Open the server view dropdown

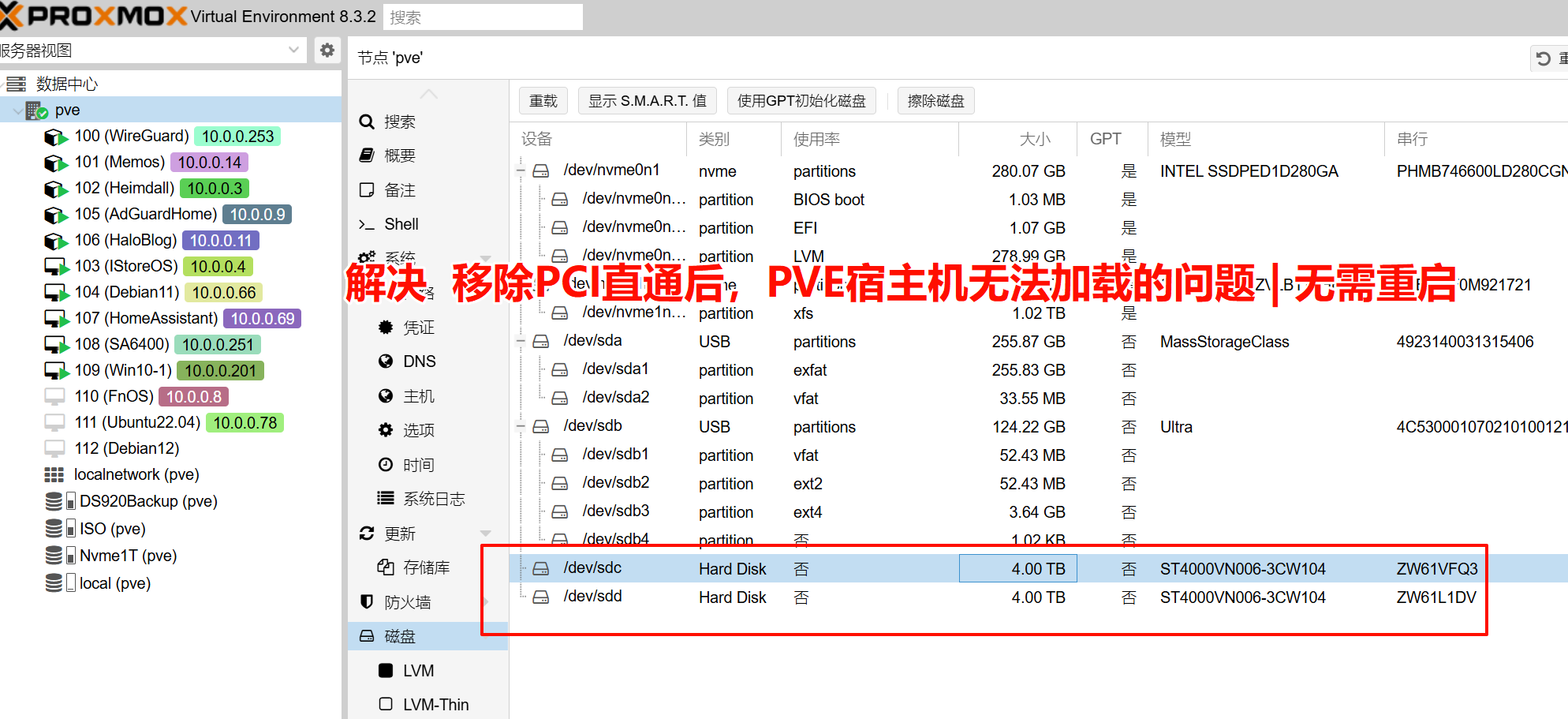(x=293, y=51)
